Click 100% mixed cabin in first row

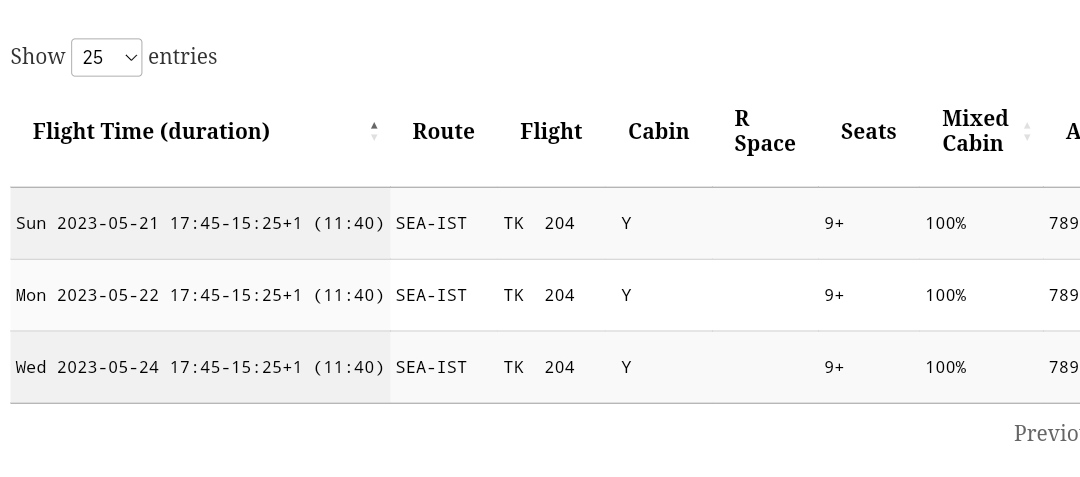coord(945,223)
